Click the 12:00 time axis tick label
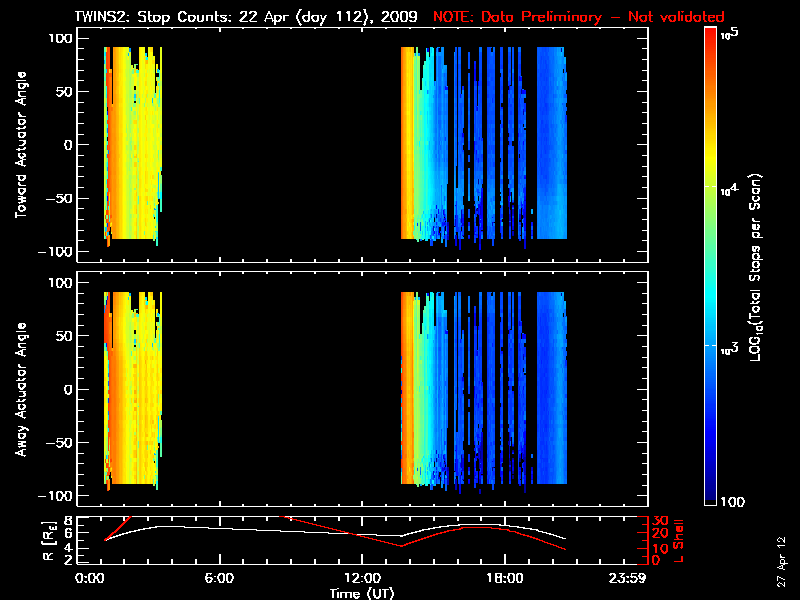 (x=360, y=579)
